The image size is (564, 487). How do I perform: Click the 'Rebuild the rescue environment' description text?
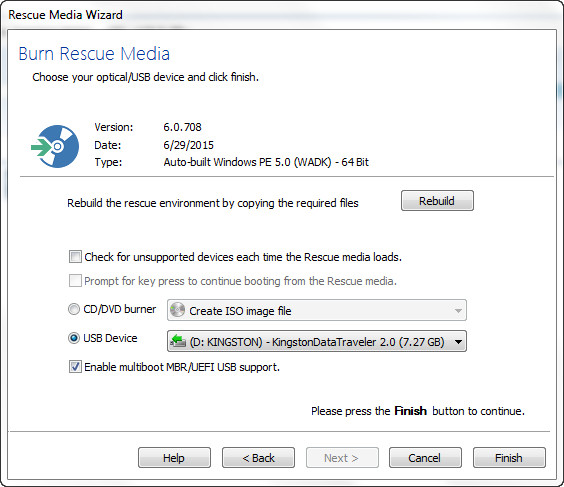(x=213, y=203)
